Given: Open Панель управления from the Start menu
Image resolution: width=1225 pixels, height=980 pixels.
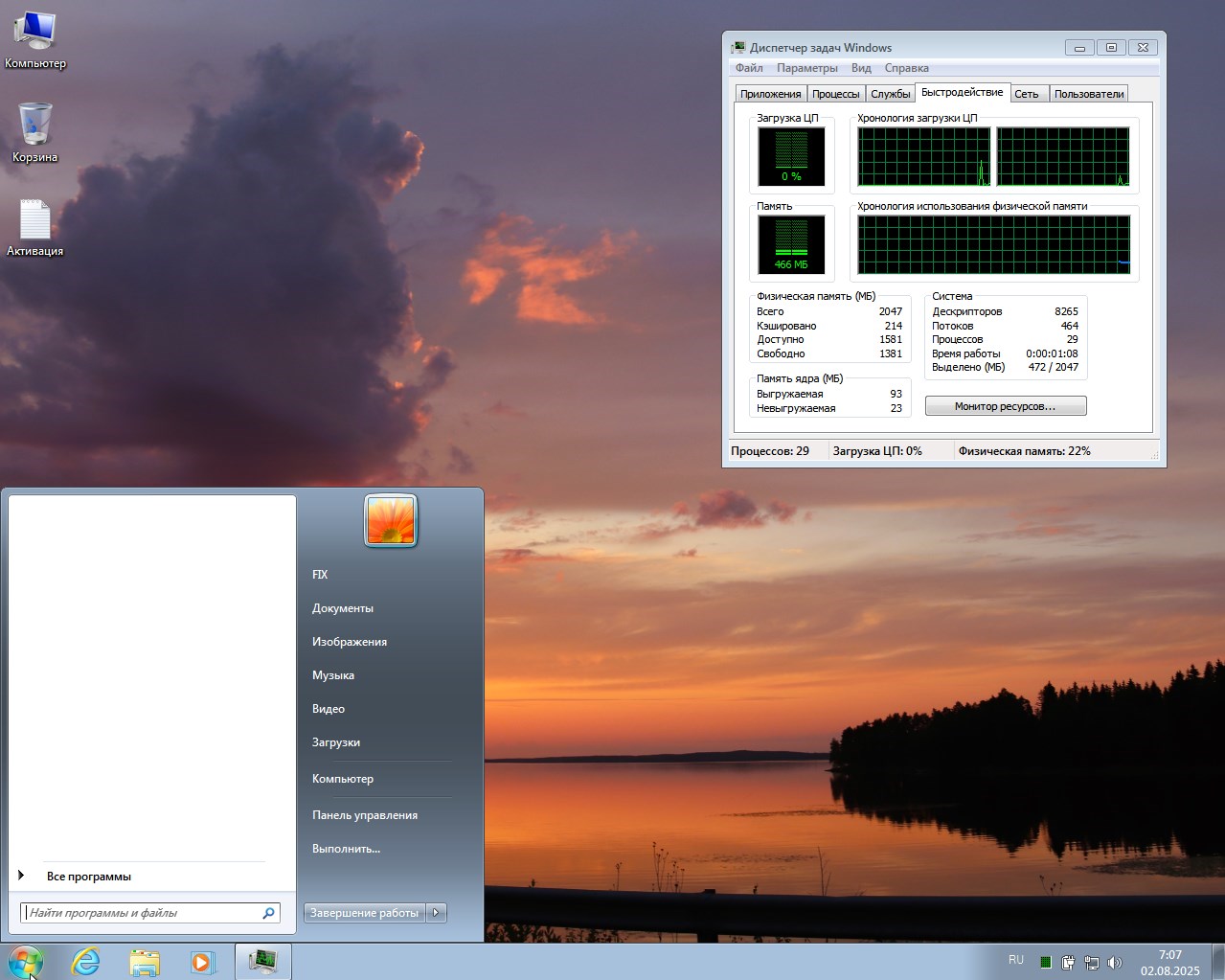Looking at the screenshot, I should click(x=365, y=815).
